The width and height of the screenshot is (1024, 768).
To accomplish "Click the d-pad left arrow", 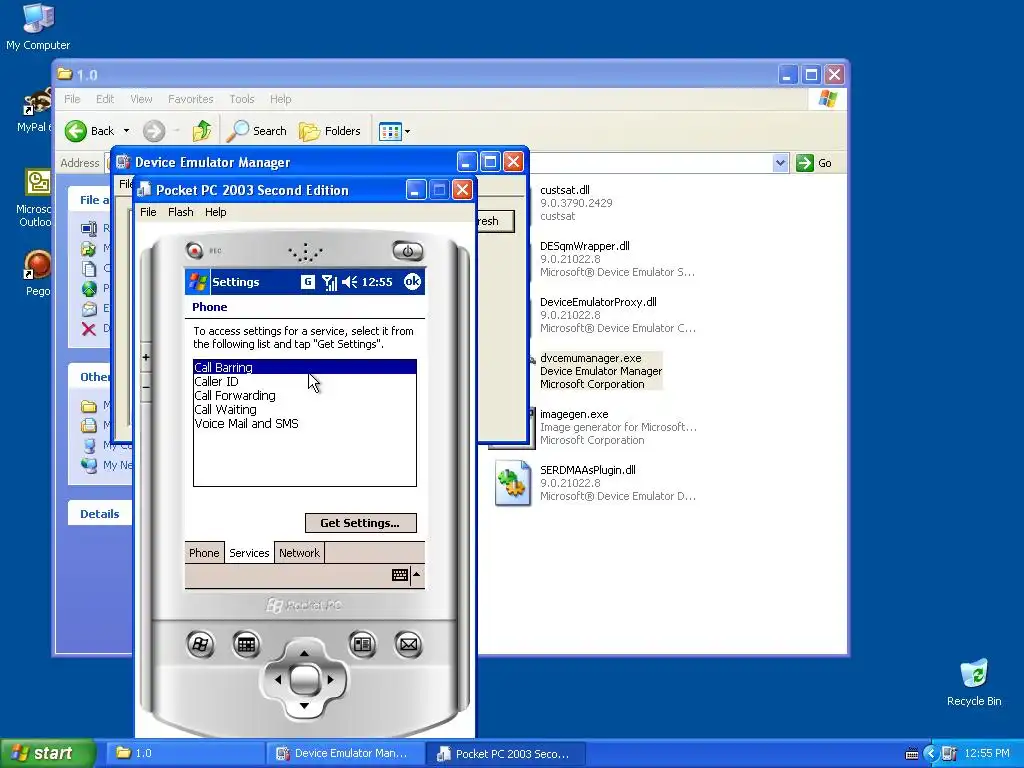I will [278, 679].
